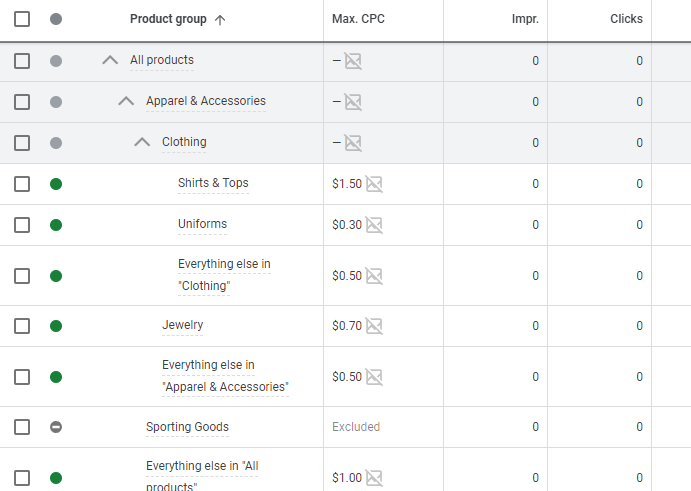
Task: Select the Sporting Goods row checkbox
Action: [22, 427]
